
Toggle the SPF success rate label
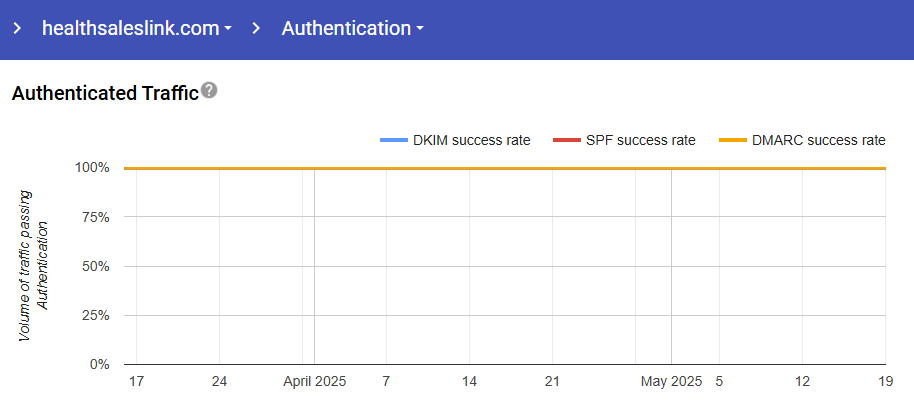click(638, 140)
